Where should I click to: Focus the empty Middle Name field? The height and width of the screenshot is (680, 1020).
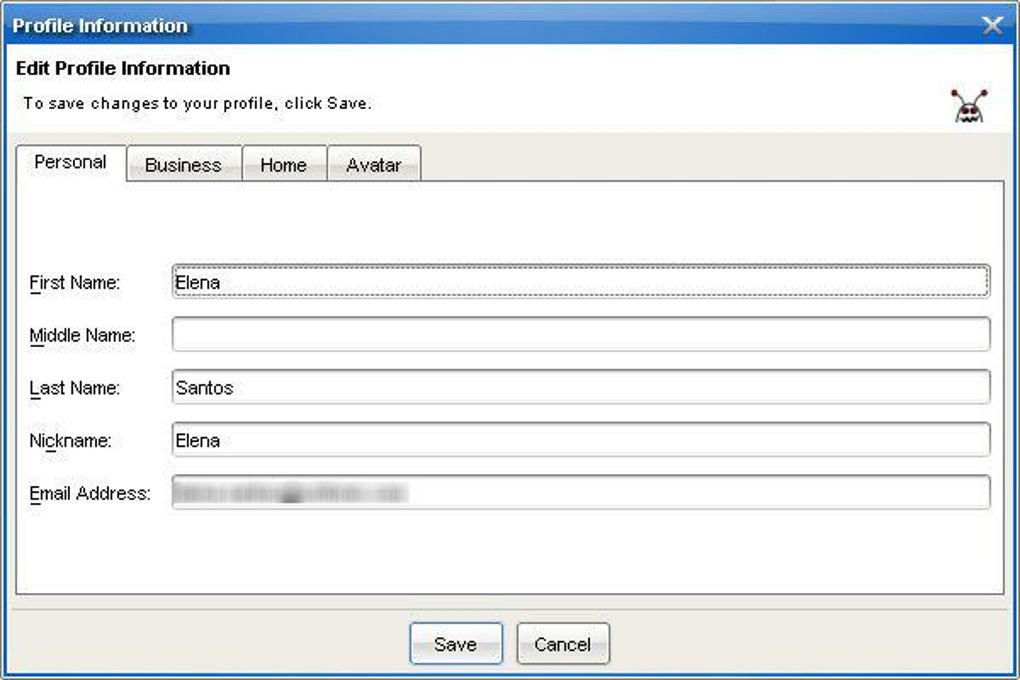pyautogui.click(x=581, y=334)
